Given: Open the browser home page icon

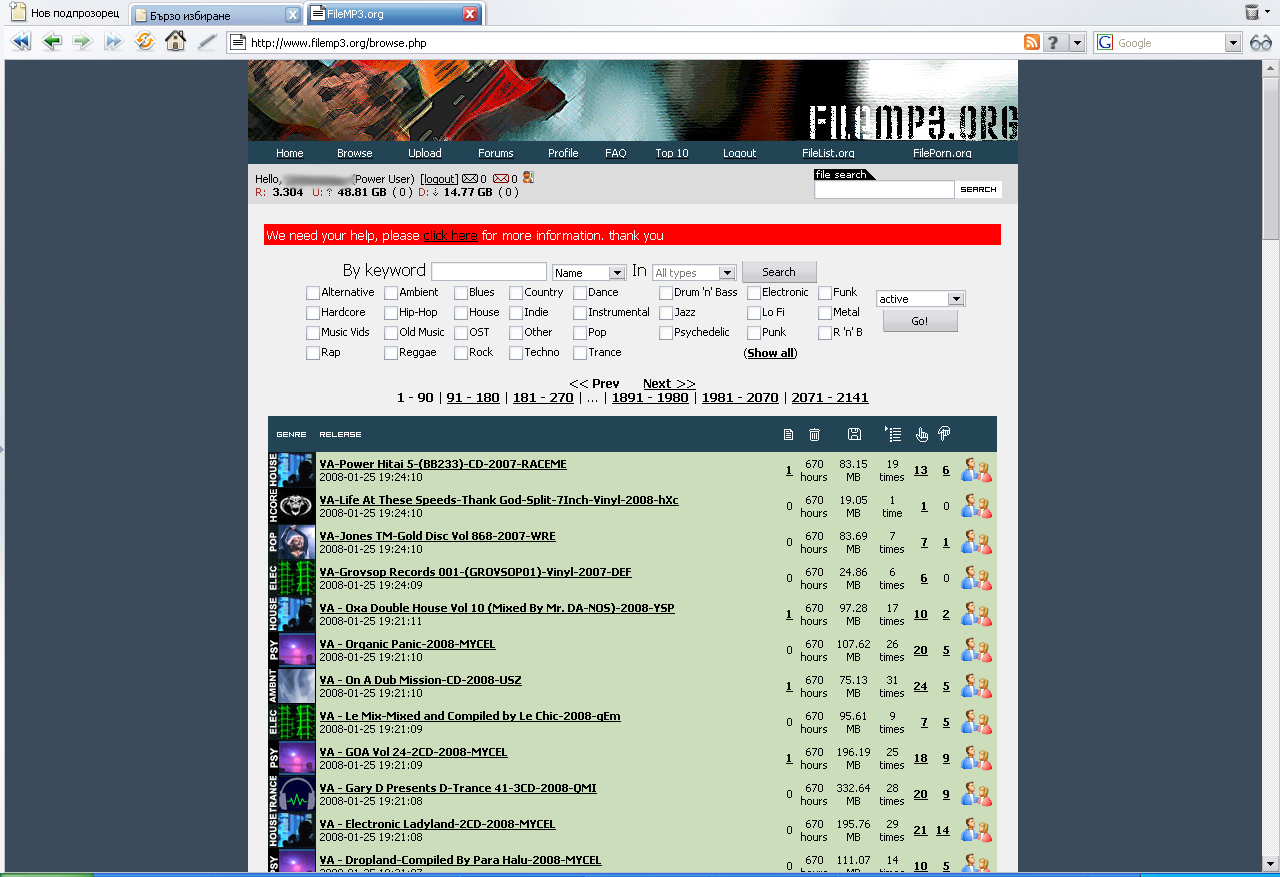Looking at the screenshot, I should tap(175, 42).
